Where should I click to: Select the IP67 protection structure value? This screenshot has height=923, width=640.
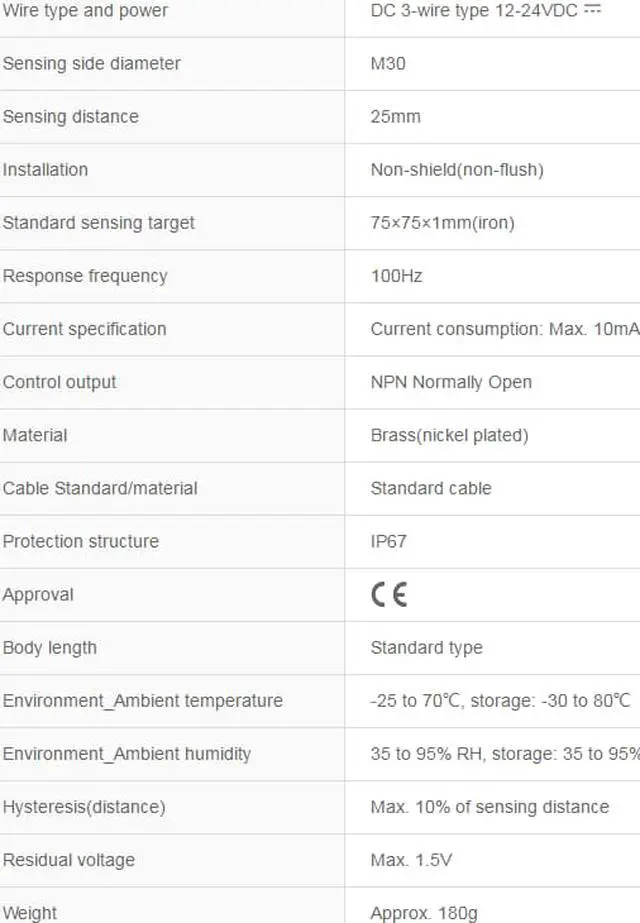[x=388, y=541]
